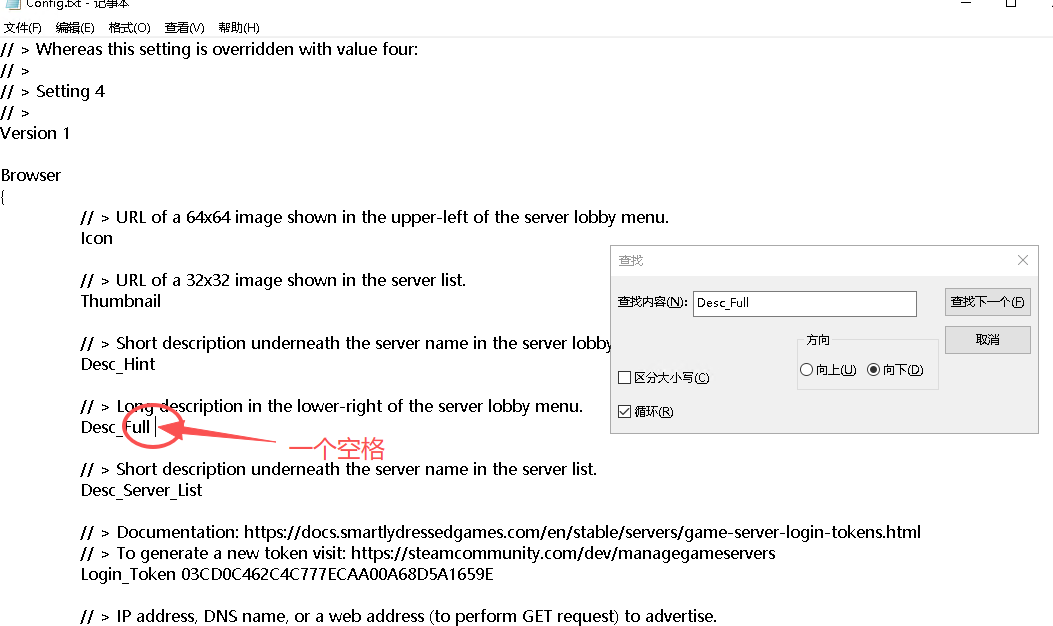Open the 文件(F) menu

click(23, 28)
